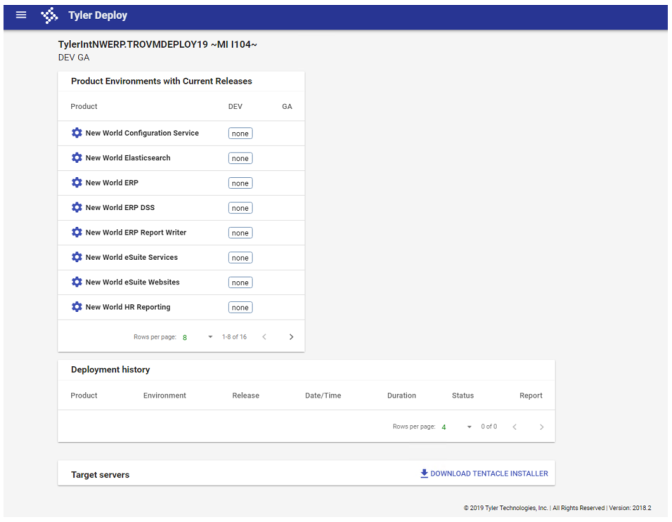
Task: Click the Target servers heading
Action: pos(100,475)
